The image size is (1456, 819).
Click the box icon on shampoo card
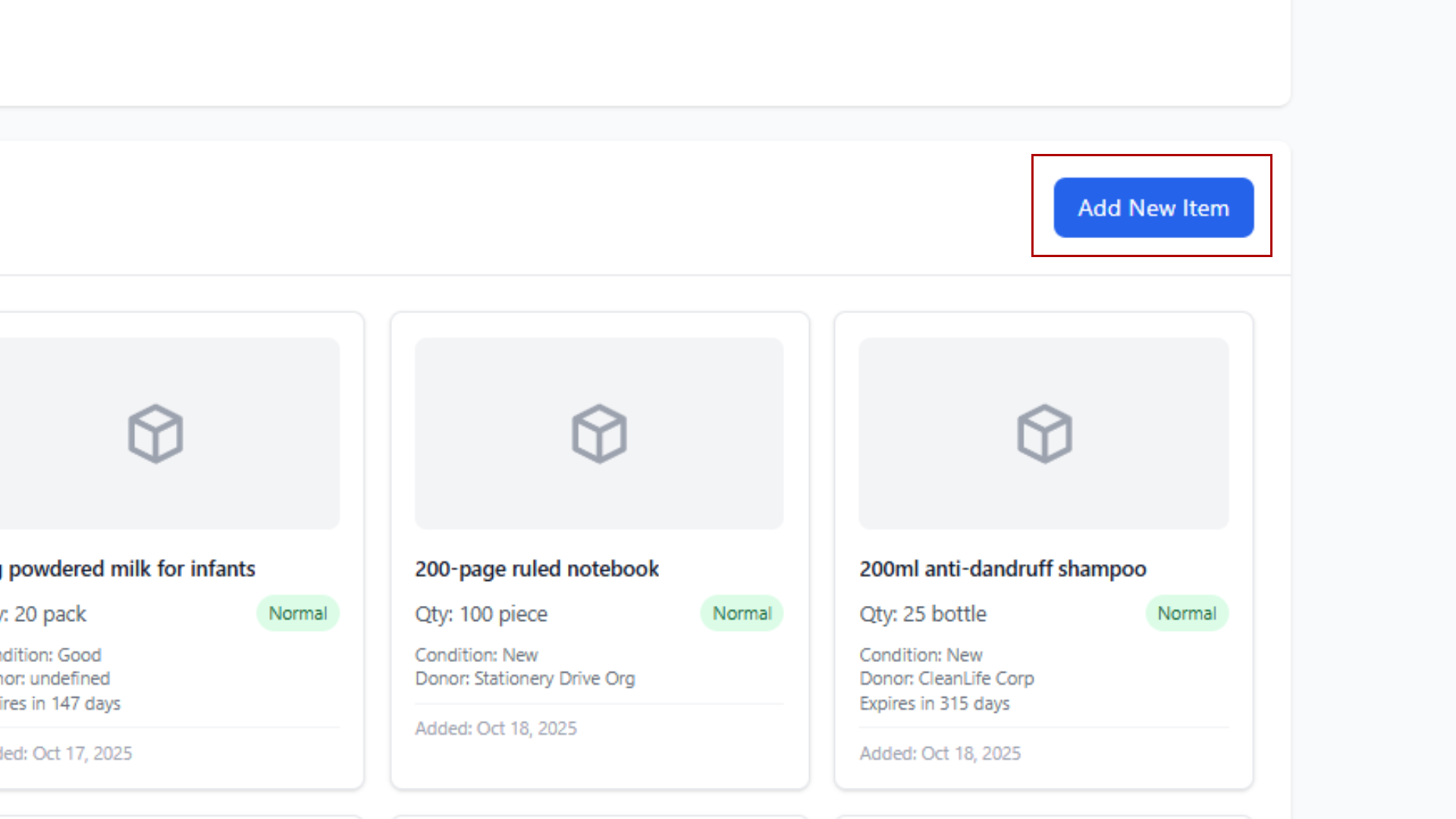pyautogui.click(x=1044, y=434)
